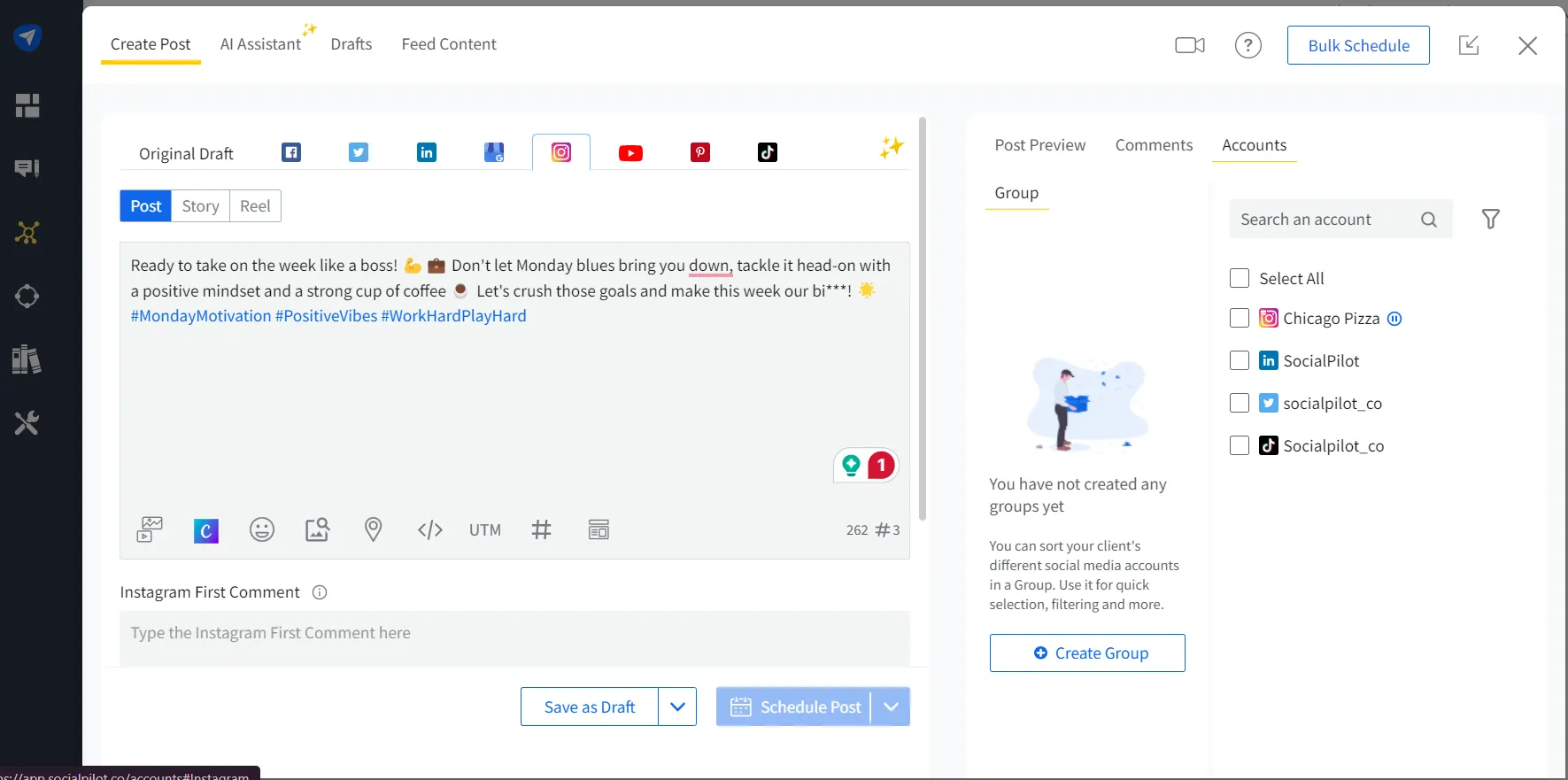Open the Canva design icon
The width and height of the screenshot is (1568, 780).
click(x=205, y=530)
